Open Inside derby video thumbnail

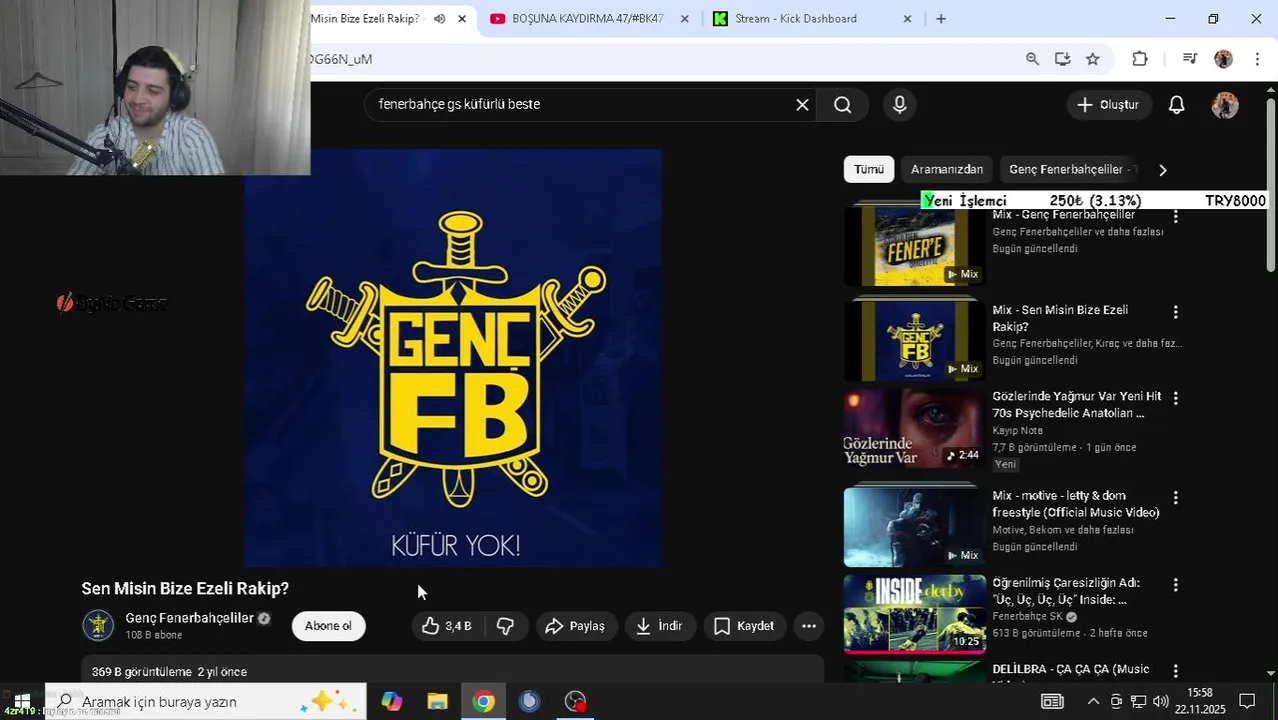[x=914, y=613]
